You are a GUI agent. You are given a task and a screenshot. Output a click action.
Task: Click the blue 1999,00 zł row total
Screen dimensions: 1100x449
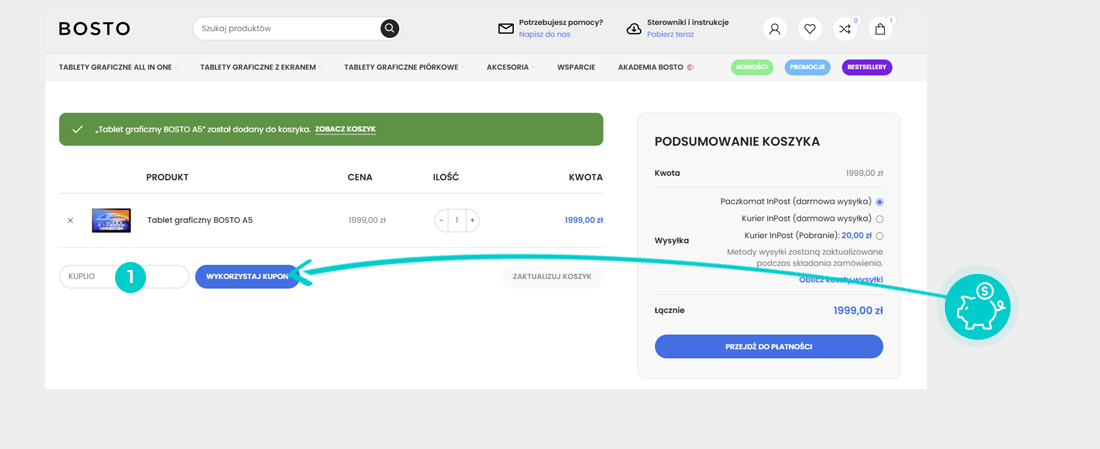[x=584, y=220]
